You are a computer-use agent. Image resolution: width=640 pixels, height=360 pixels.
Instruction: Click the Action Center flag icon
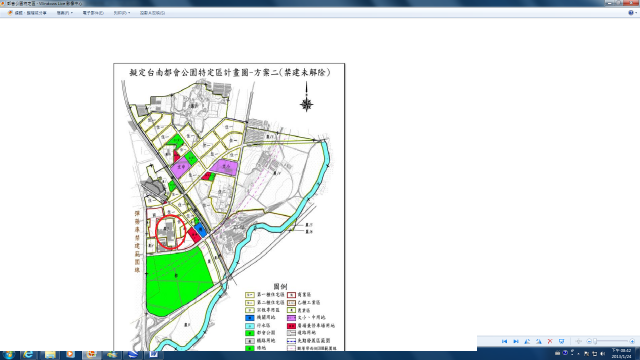pos(586,353)
